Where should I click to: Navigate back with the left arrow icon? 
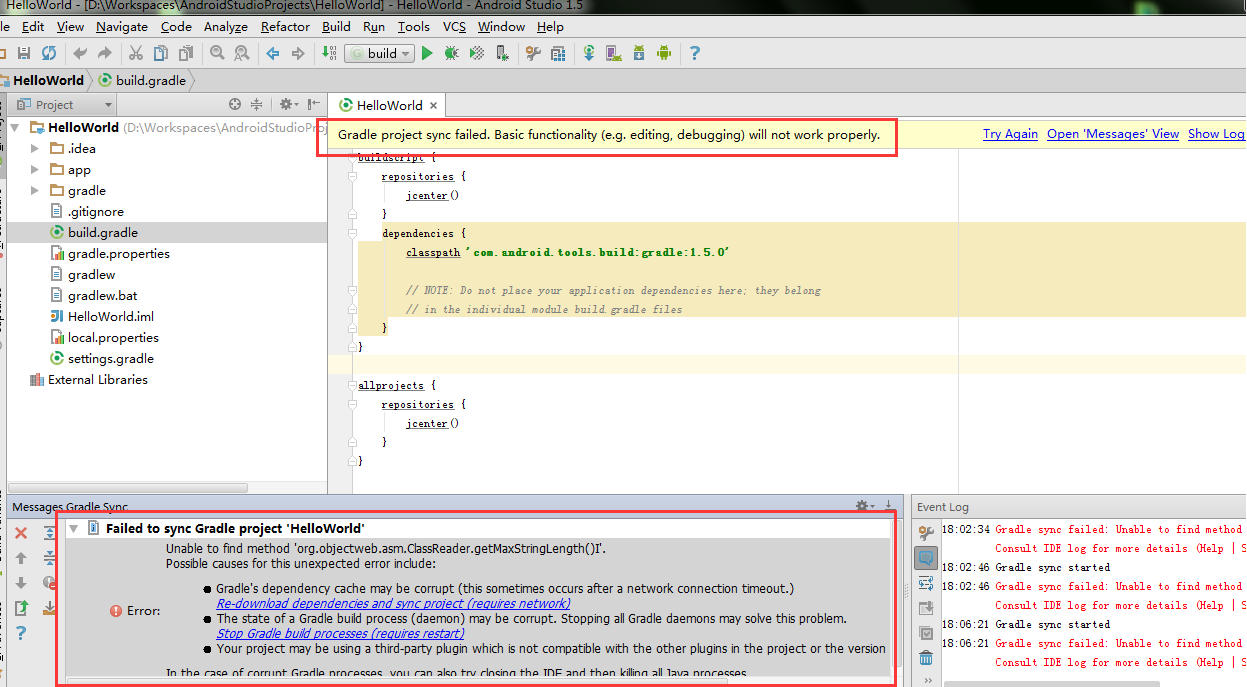tap(272, 53)
